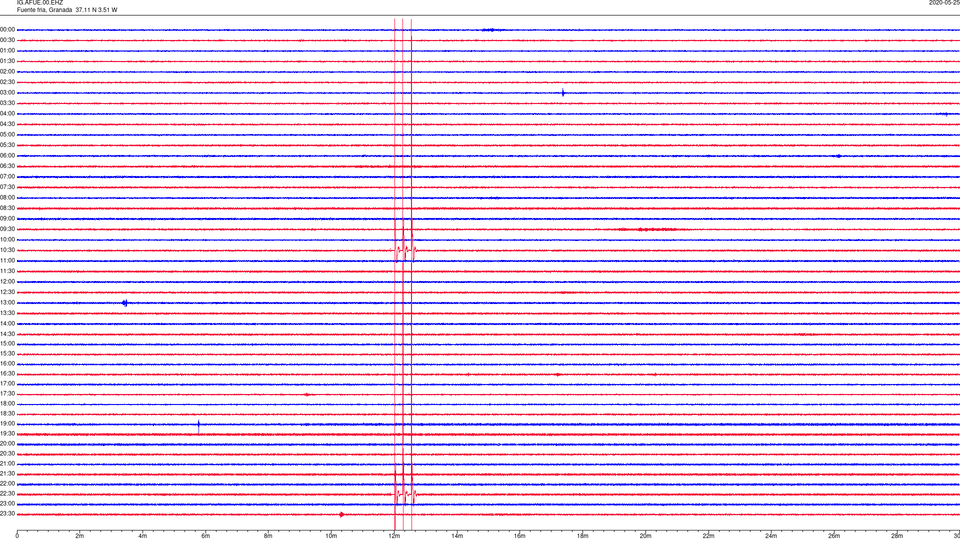Click the 10:00 row label
960x540 pixels.
coord(7,240)
